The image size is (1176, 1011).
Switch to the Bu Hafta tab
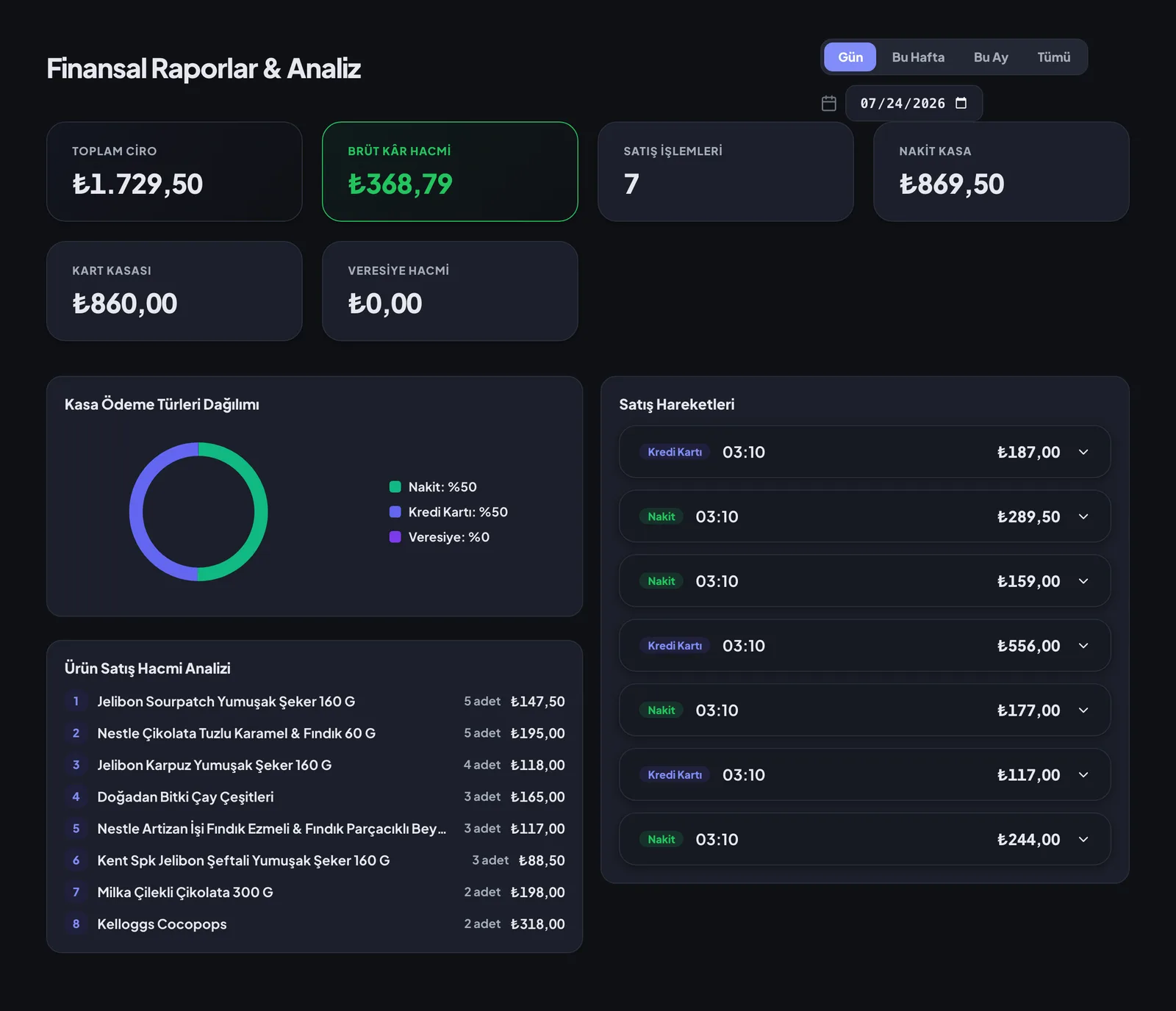pos(918,57)
